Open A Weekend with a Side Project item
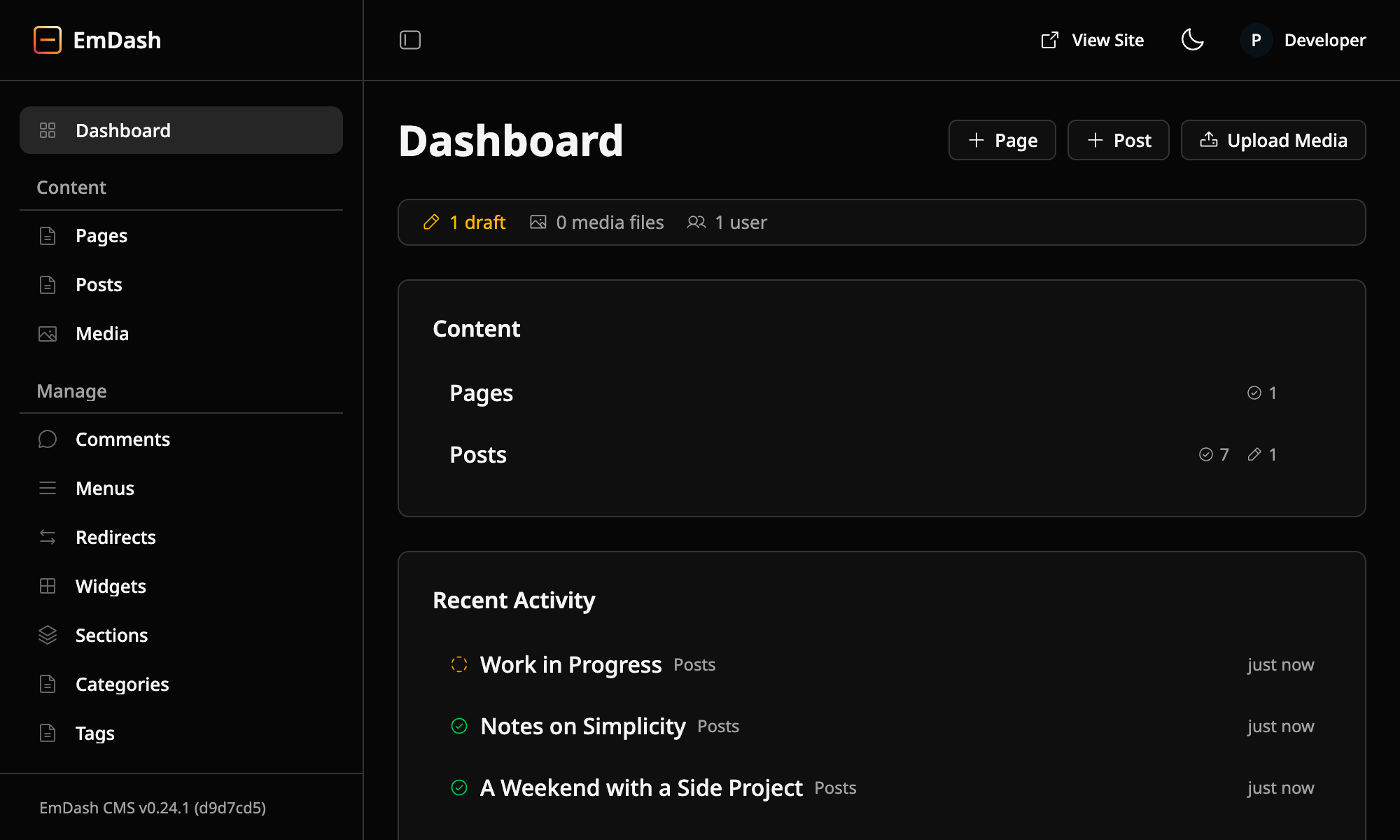Screen dimensions: 1400x840 pyautogui.click(x=881, y=787)
